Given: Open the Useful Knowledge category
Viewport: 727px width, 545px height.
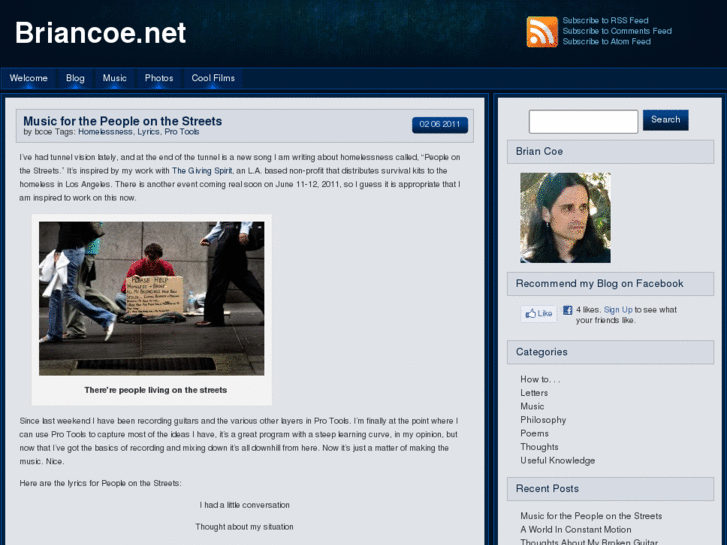Looking at the screenshot, I should tap(557, 461).
